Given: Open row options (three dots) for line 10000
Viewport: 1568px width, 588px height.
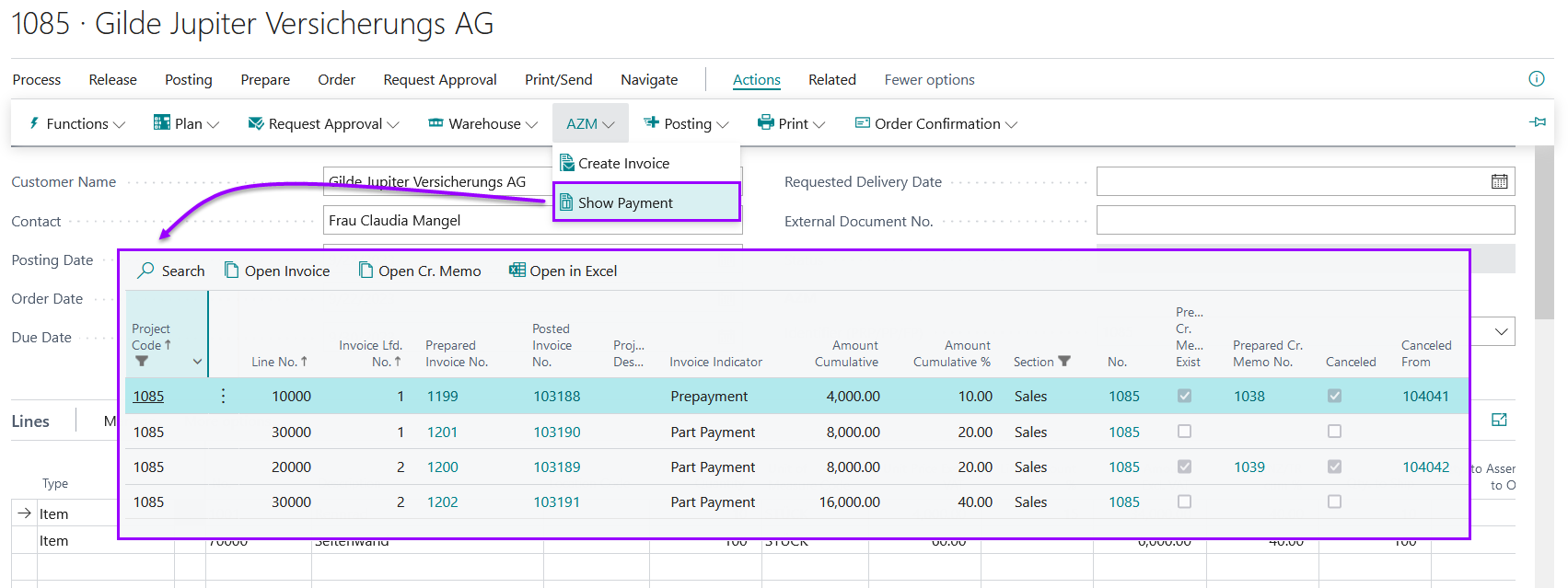Looking at the screenshot, I should coord(223,396).
